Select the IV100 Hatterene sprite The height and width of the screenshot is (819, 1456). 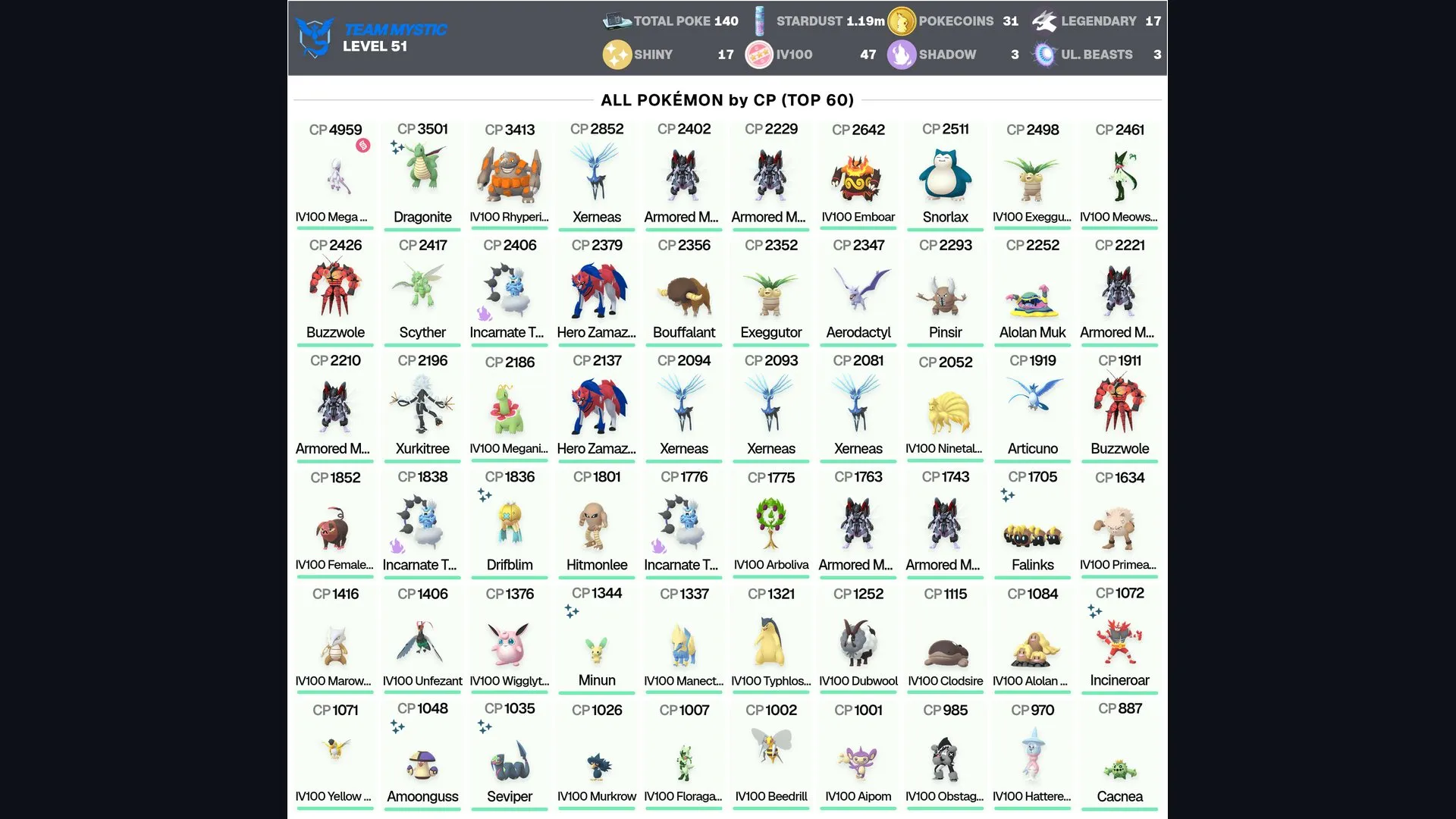(1032, 754)
